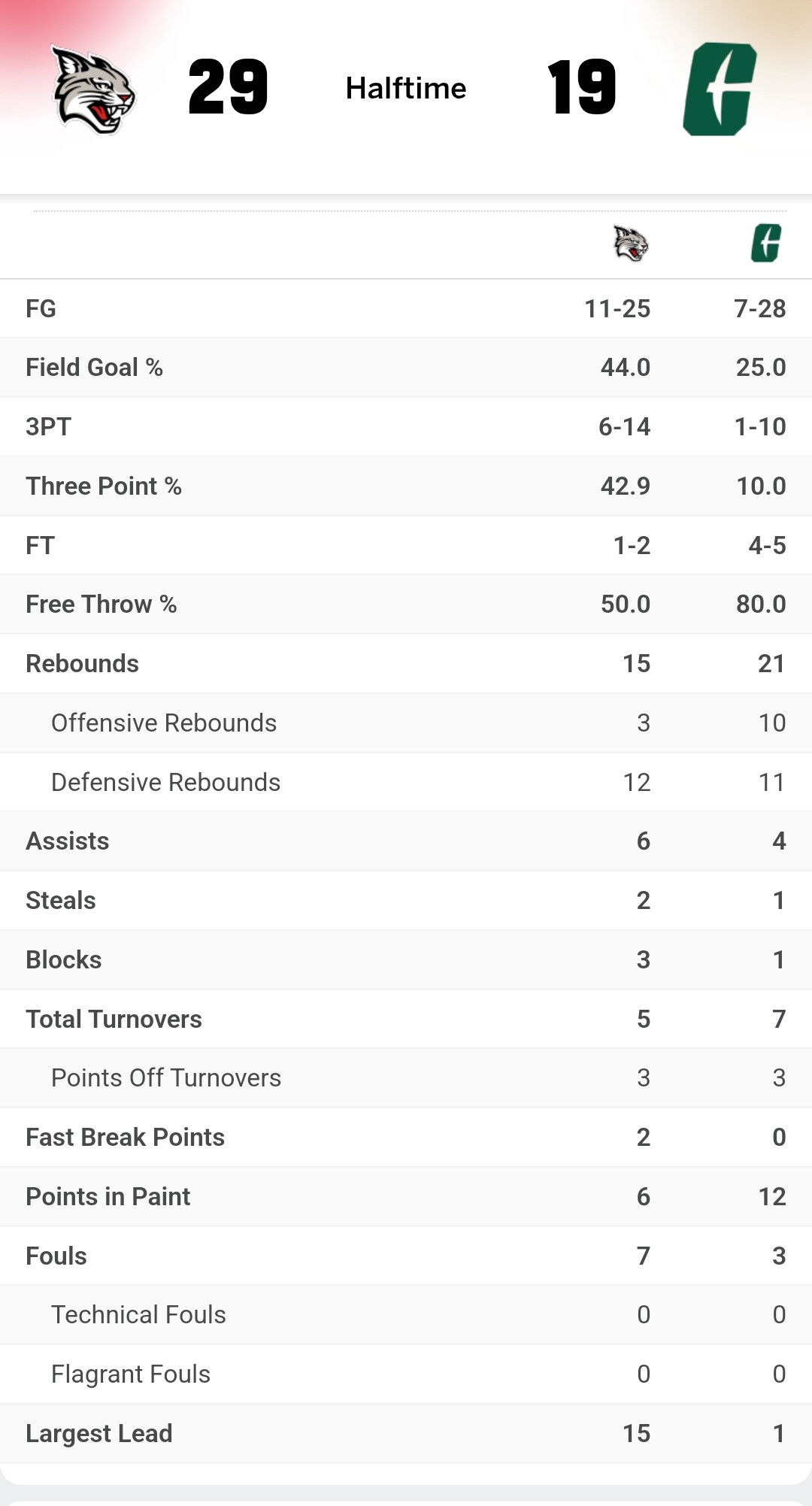Click the Free Throw % row label
Viewport: 812px width, 1506px height.
(101, 605)
